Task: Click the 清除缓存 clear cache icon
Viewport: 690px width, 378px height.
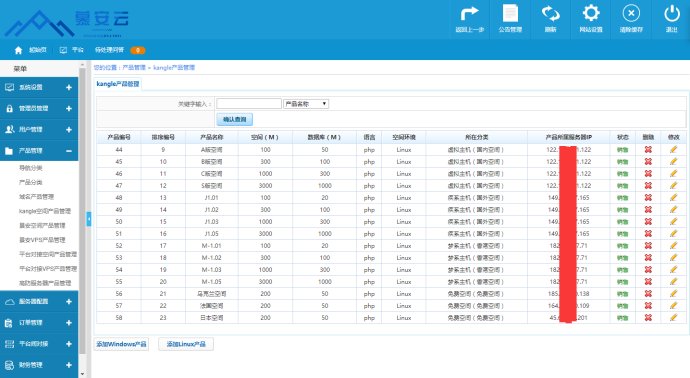Action: [x=631, y=13]
